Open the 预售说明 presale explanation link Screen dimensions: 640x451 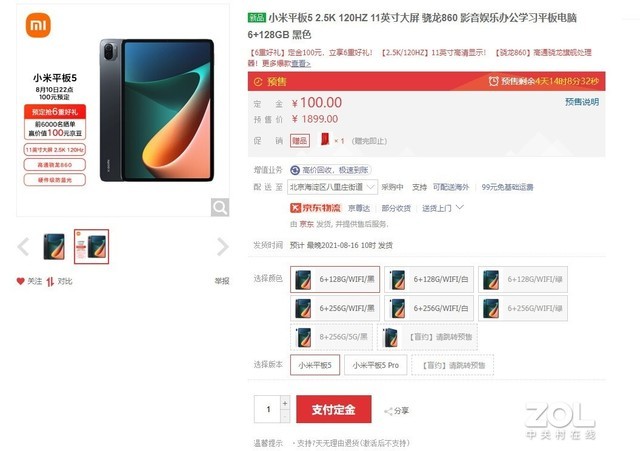[582, 102]
